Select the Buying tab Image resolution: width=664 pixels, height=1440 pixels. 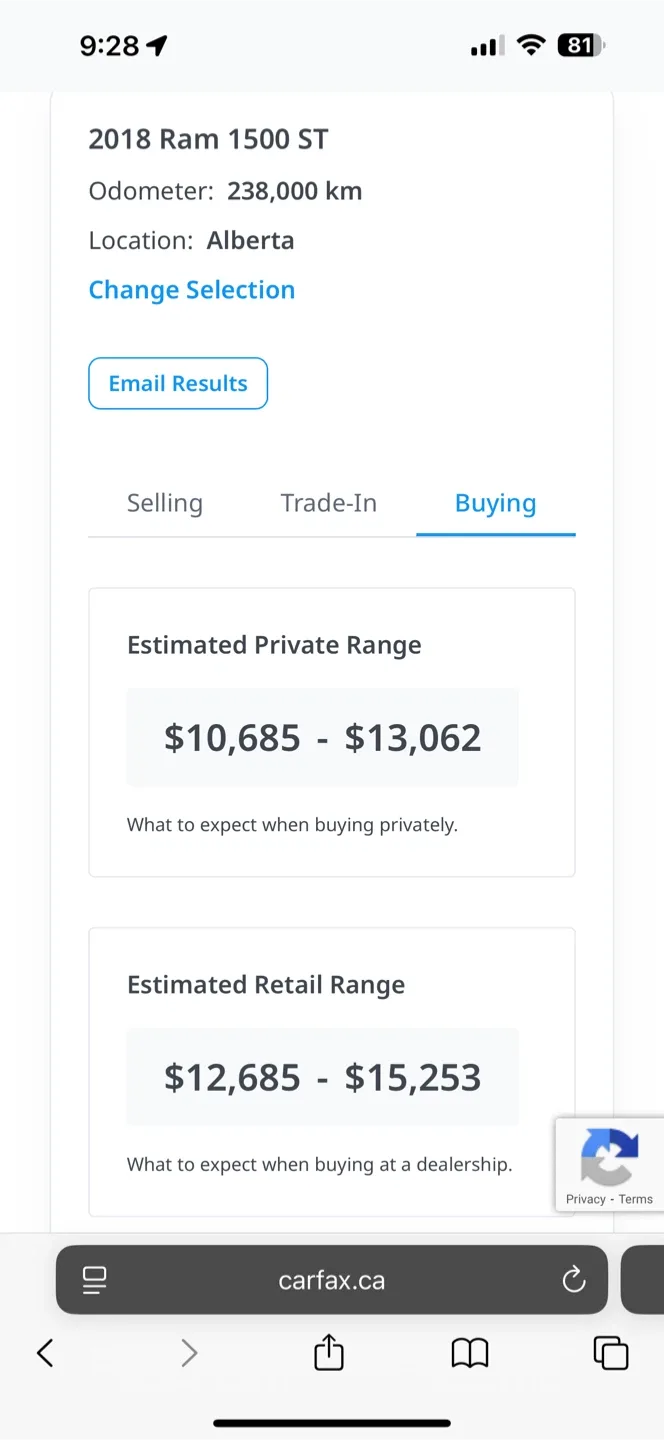(495, 503)
